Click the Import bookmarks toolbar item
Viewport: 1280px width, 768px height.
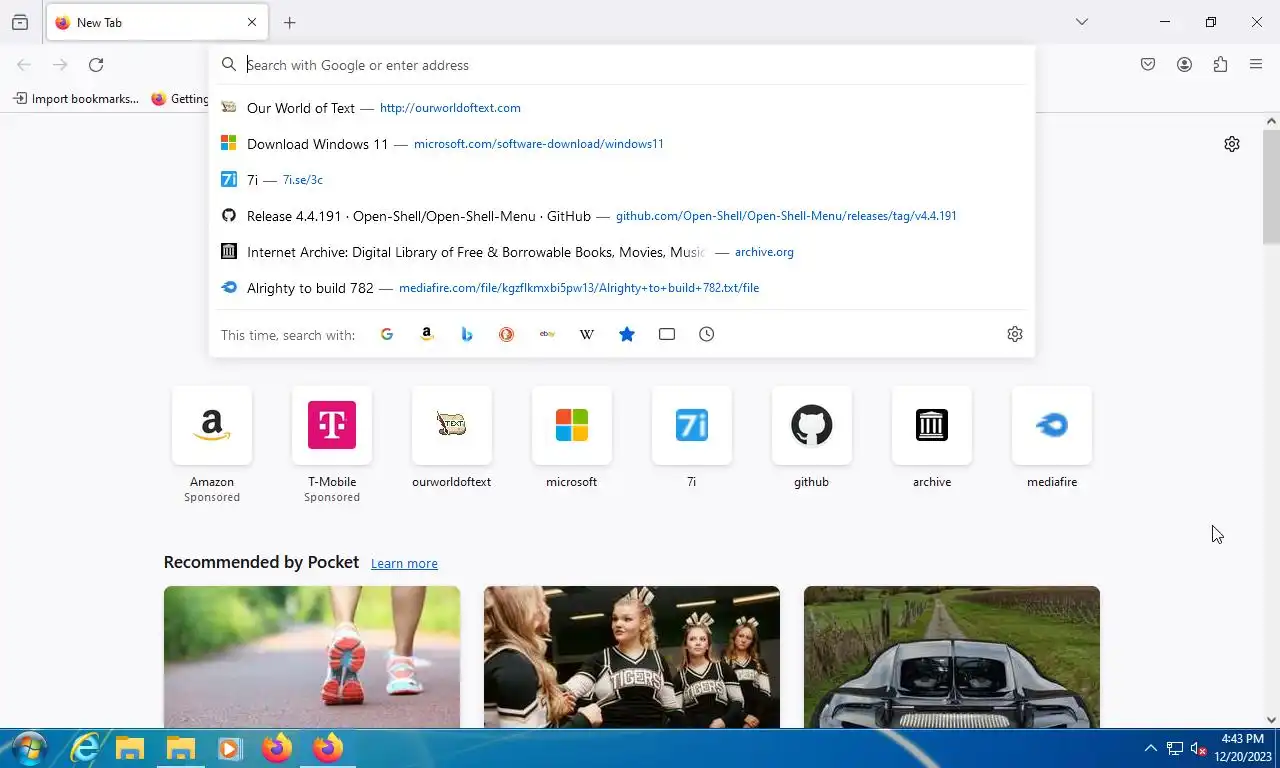pyautogui.click(x=76, y=99)
